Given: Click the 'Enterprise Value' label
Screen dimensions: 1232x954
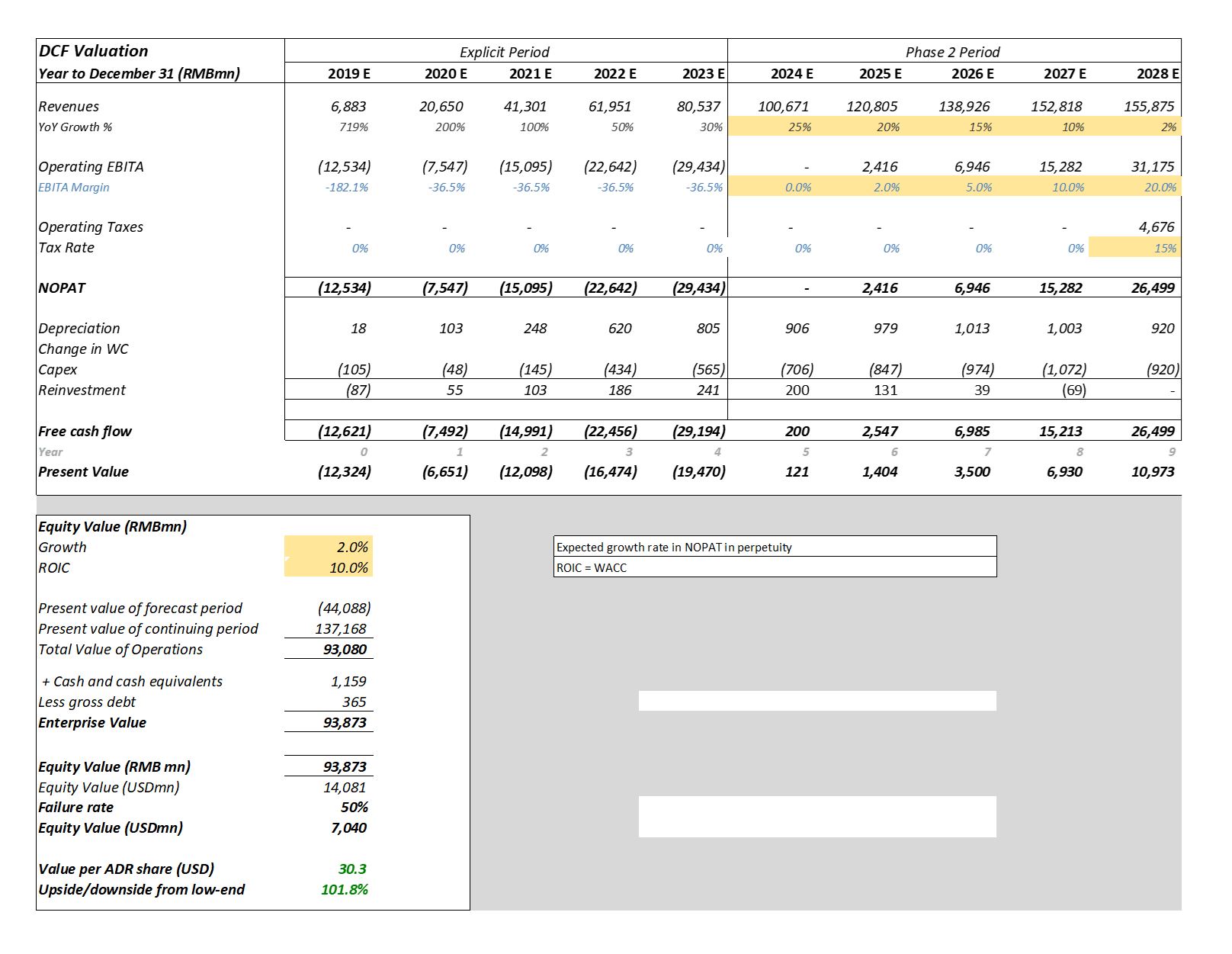Looking at the screenshot, I should [92, 722].
